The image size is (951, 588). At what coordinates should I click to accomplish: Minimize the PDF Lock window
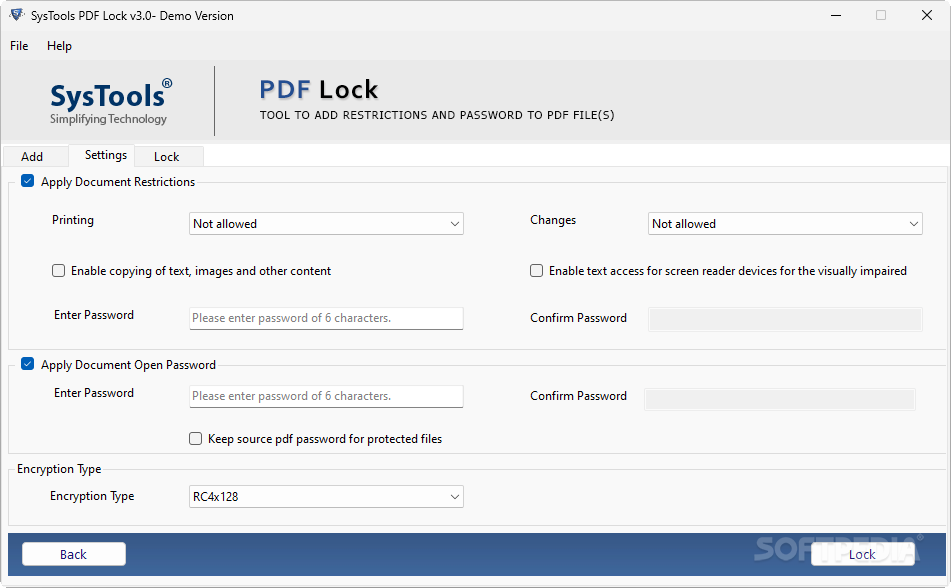pos(836,15)
